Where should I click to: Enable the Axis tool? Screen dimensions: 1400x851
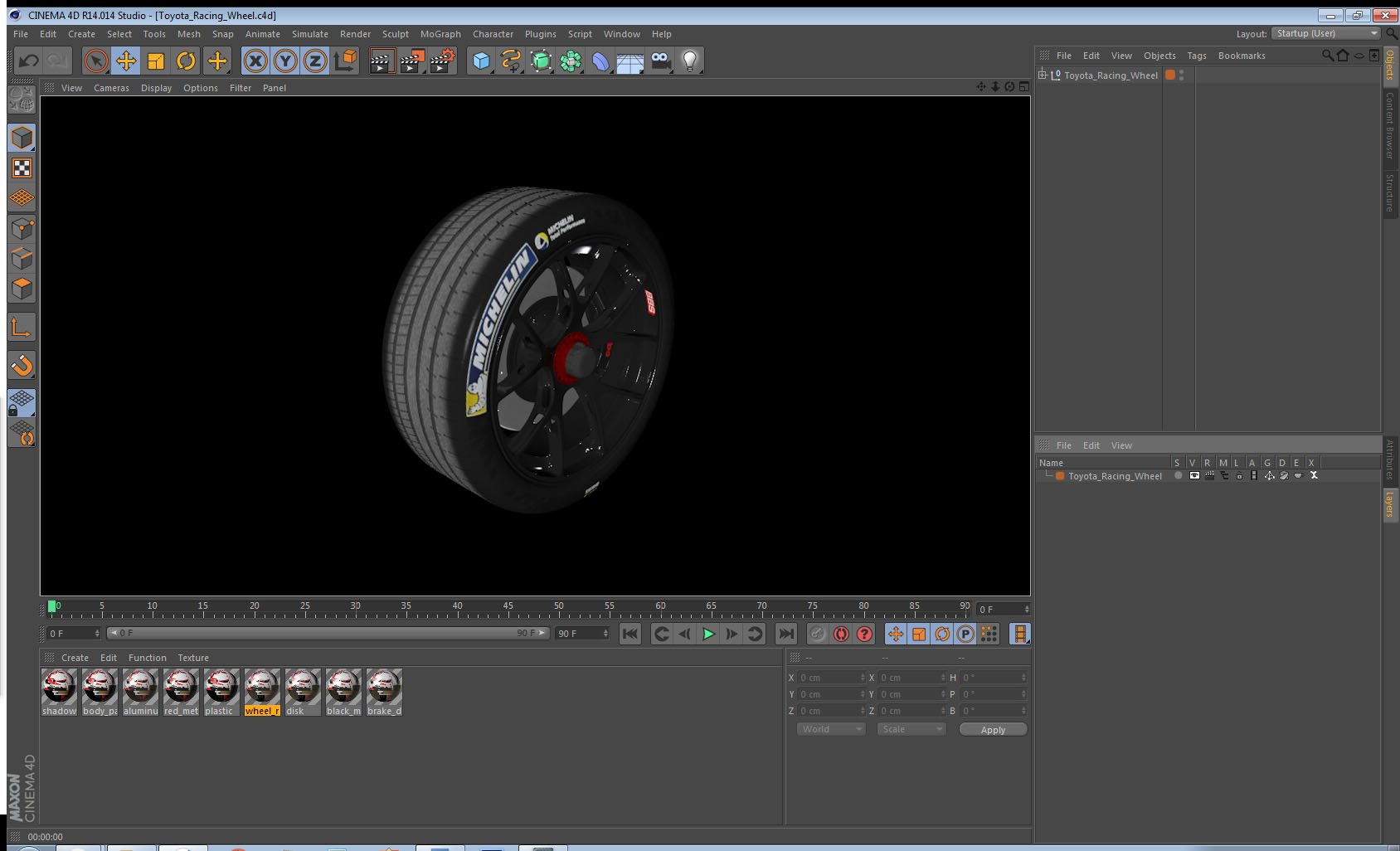tap(22, 328)
